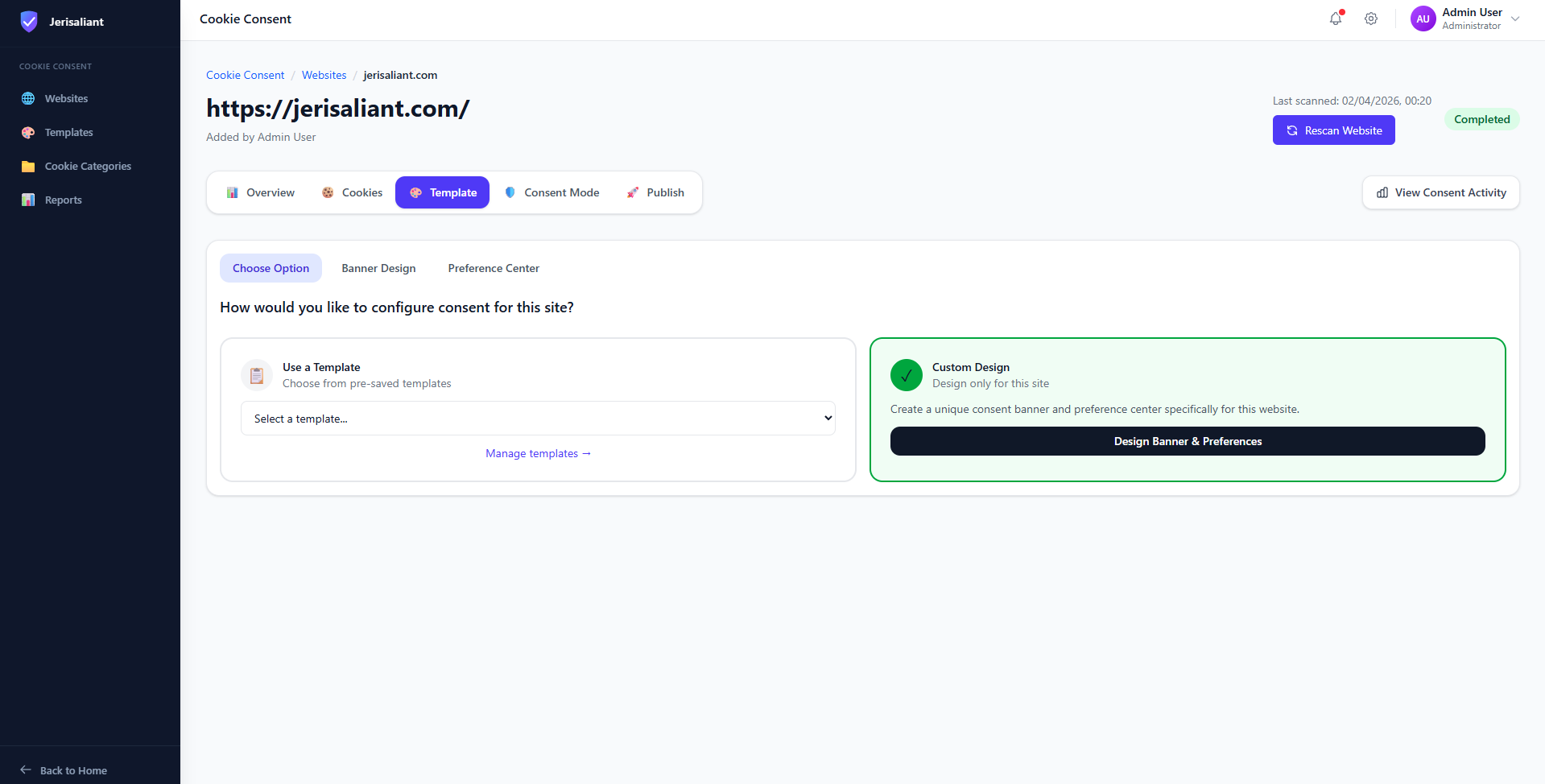Select the Custom Design green checkmark option

click(x=907, y=375)
